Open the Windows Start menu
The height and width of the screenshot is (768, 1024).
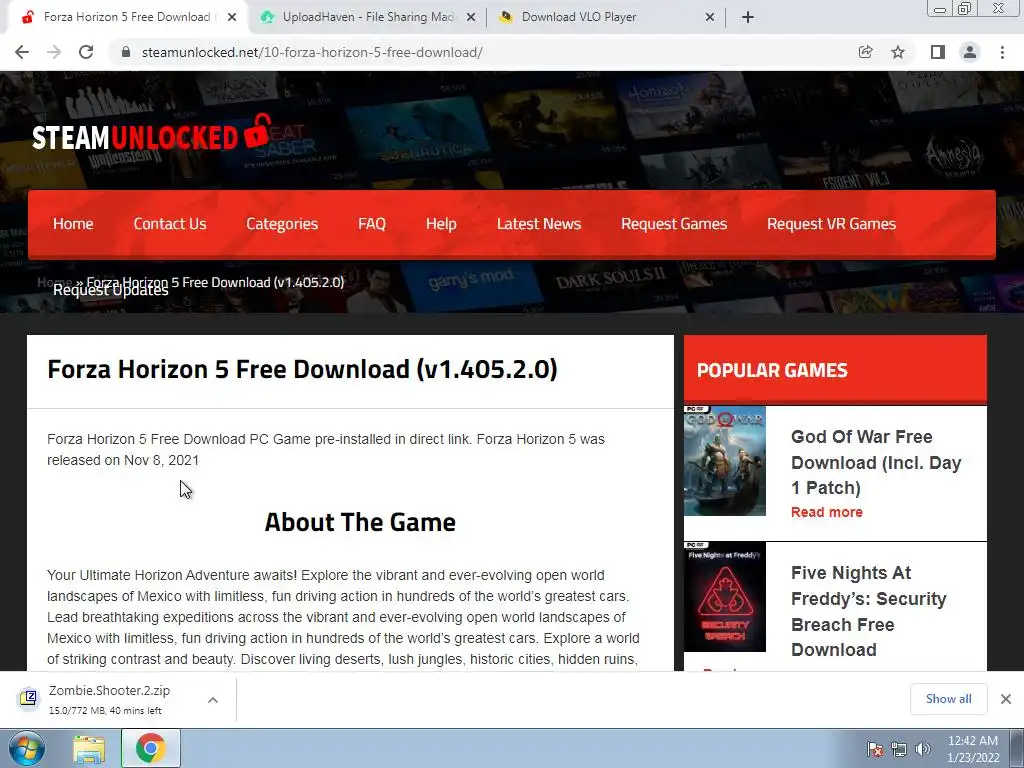coord(27,748)
